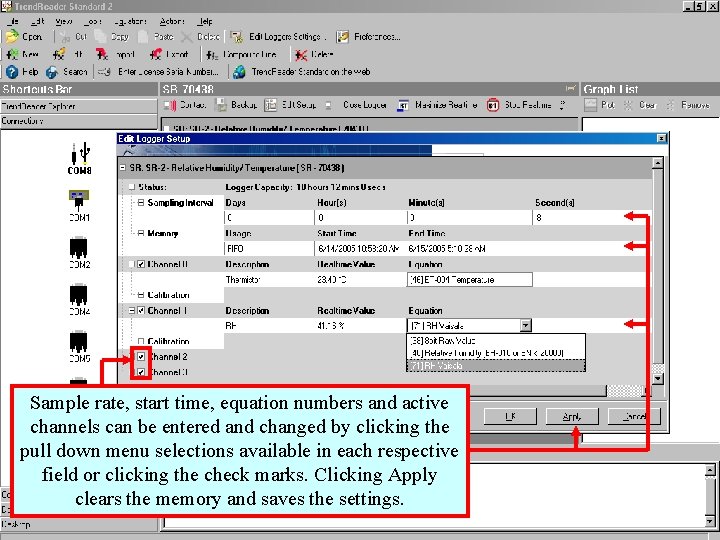Screen dimensions: 720x540
Task: Select the COM4 port icon
Action: coord(79,295)
